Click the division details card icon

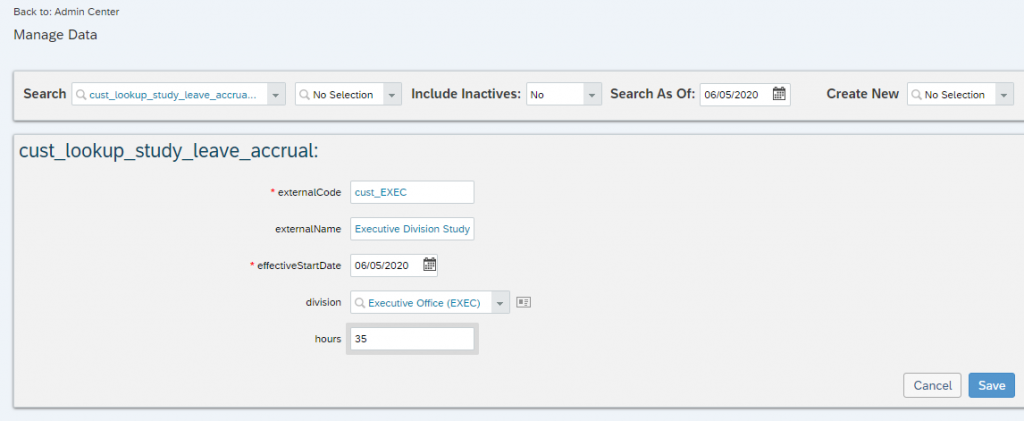[523, 302]
